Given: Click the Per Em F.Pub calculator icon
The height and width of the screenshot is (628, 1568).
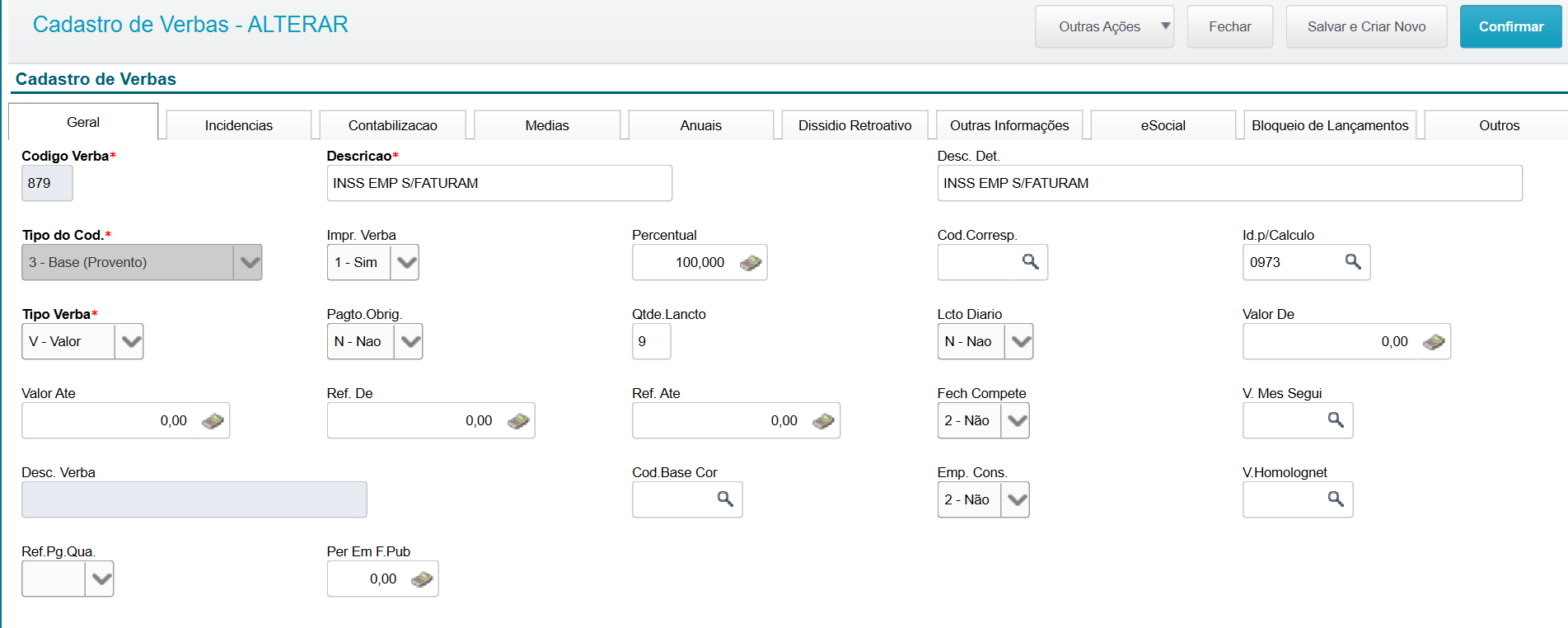Looking at the screenshot, I should (x=421, y=579).
